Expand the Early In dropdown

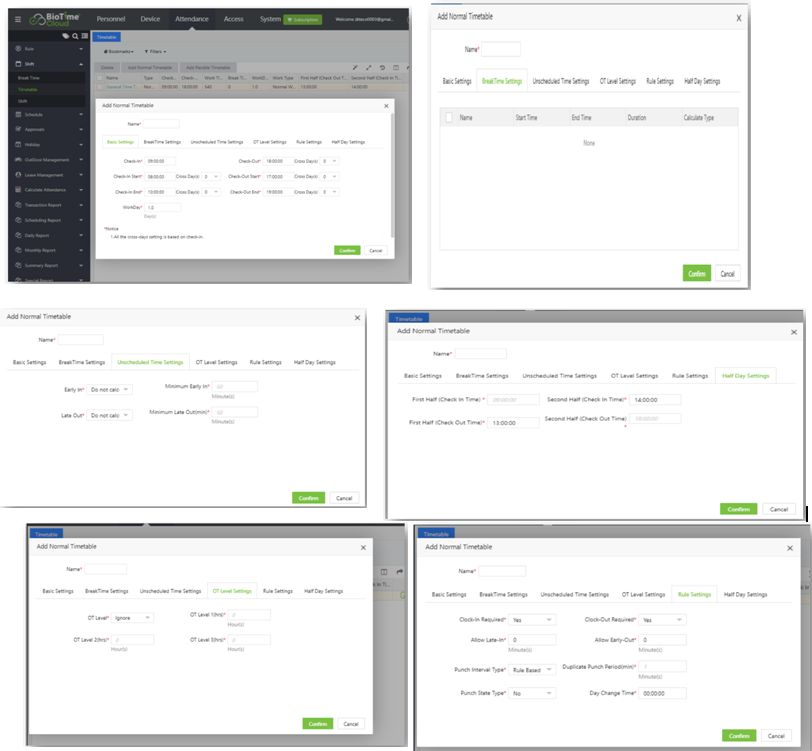(x=109, y=388)
